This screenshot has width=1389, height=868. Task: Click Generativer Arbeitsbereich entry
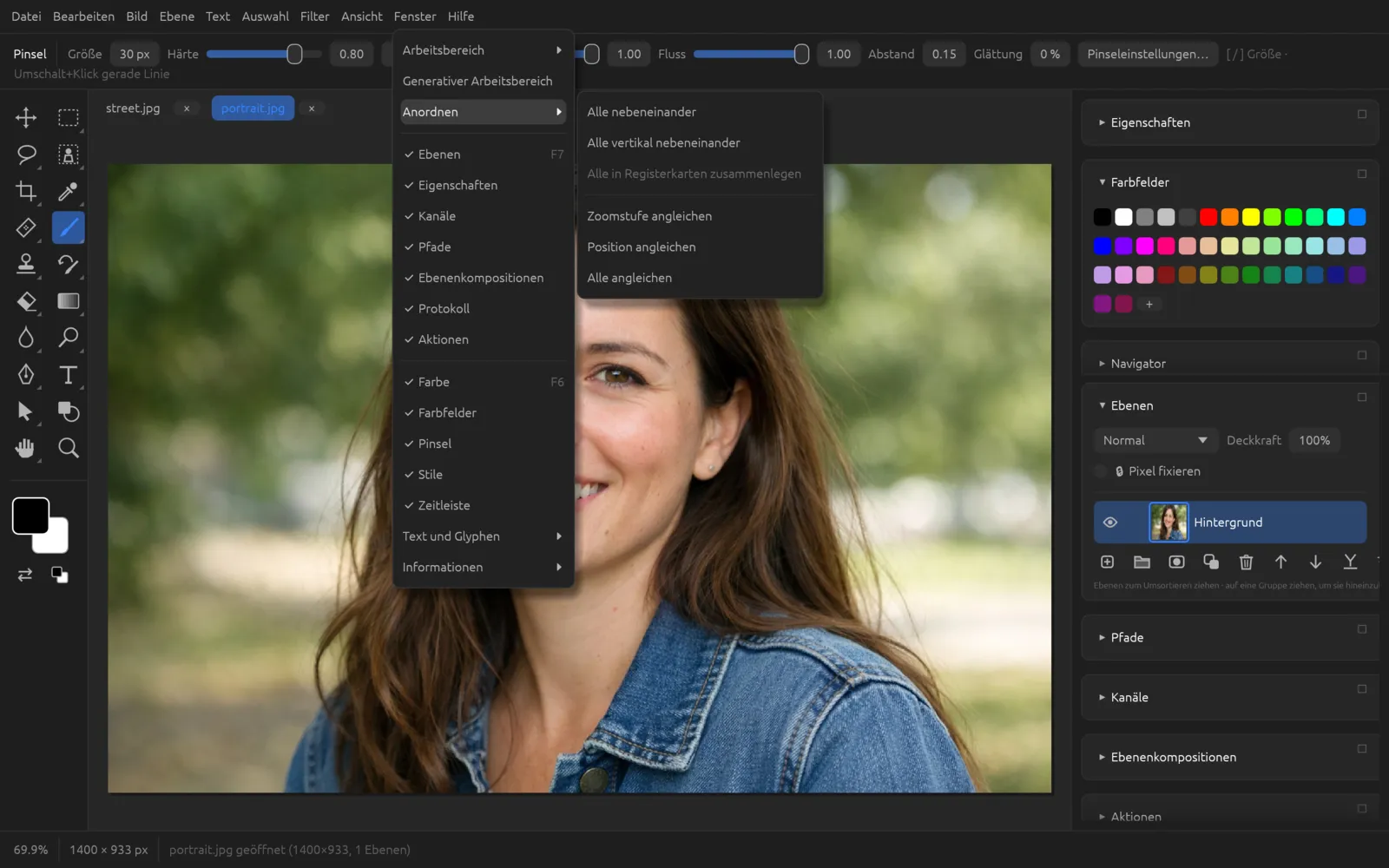point(483,82)
